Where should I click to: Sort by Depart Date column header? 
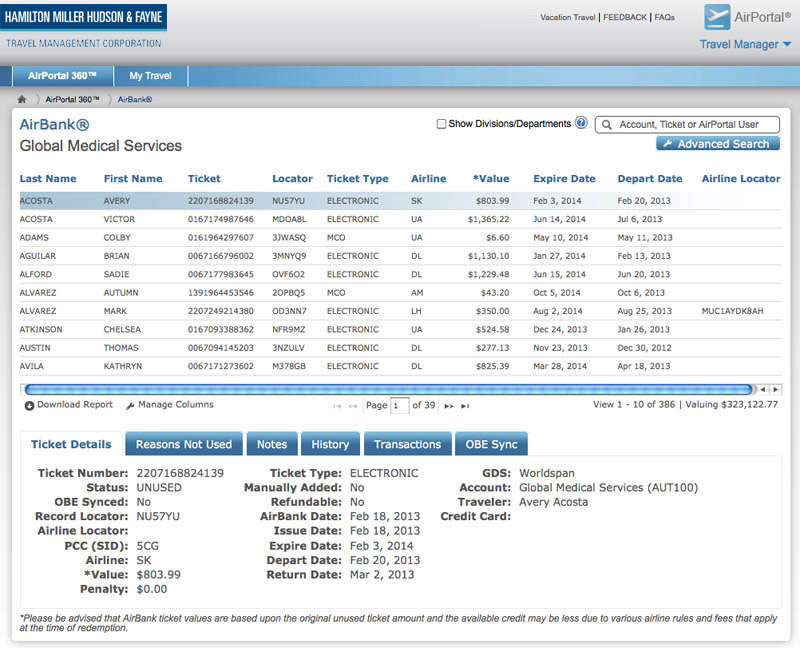(x=649, y=179)
